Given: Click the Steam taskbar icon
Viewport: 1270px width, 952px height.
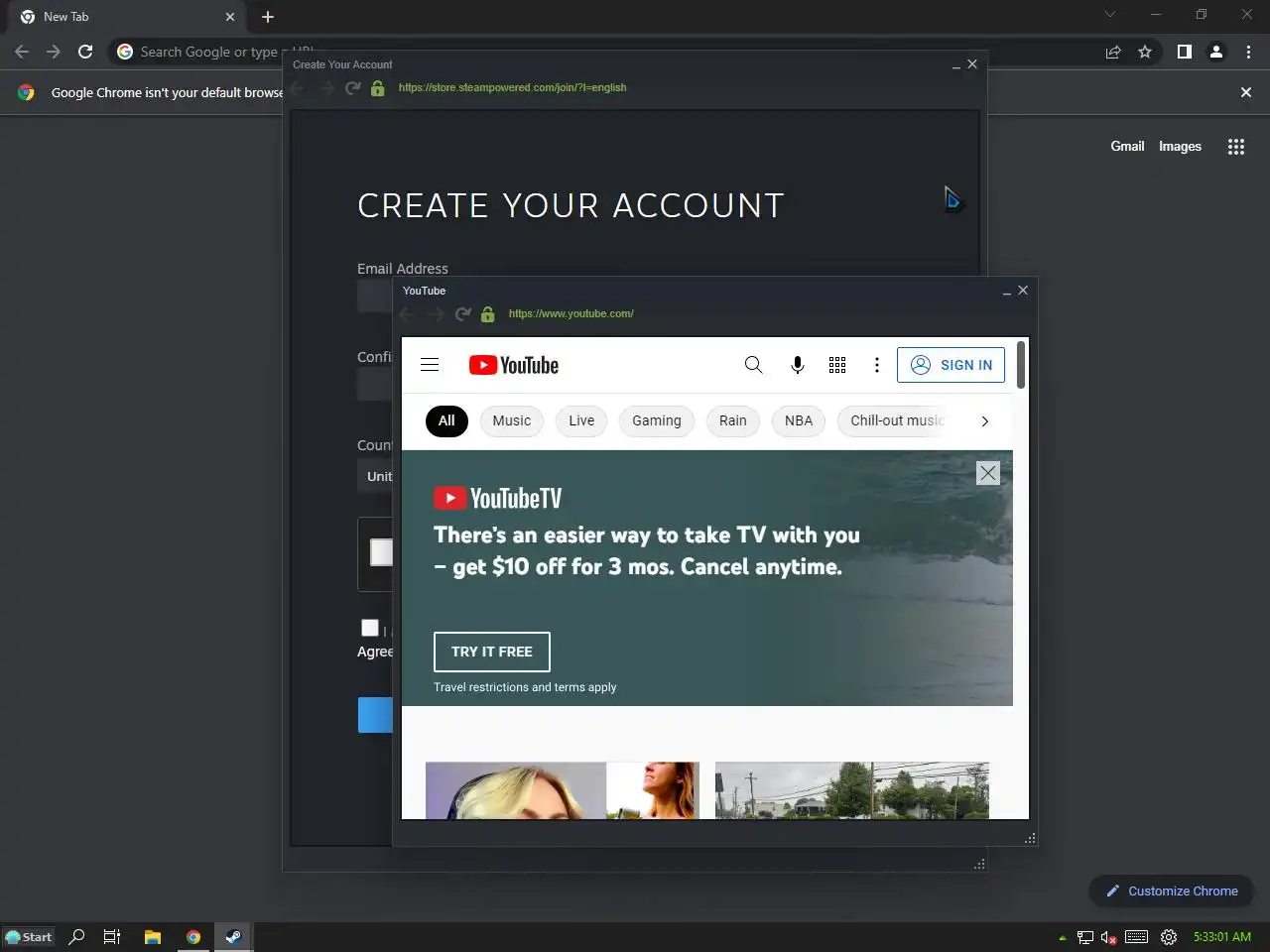Looking at the screenshot, I should click(233, 936).
